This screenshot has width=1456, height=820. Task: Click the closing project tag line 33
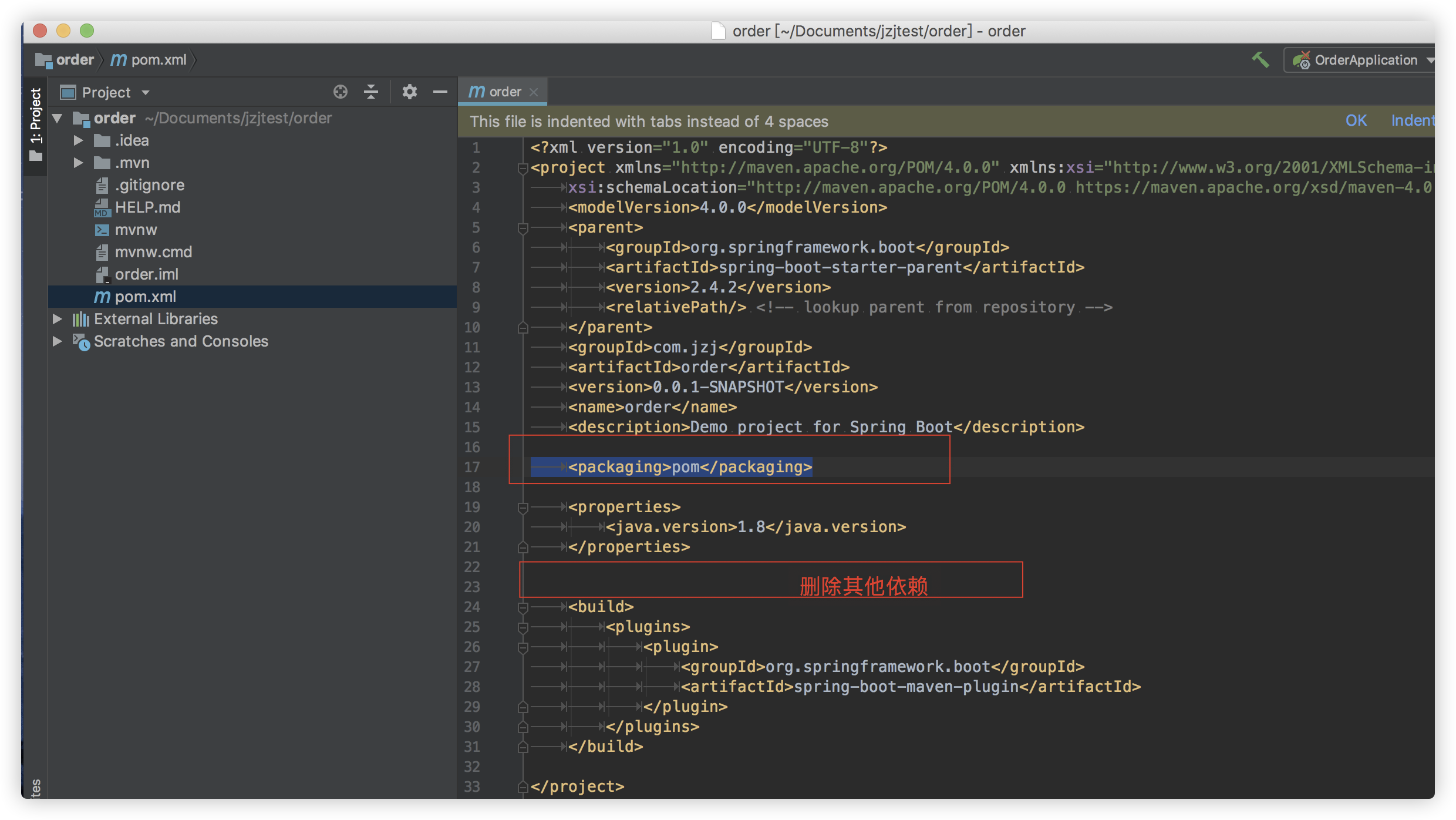coord(577,787)
